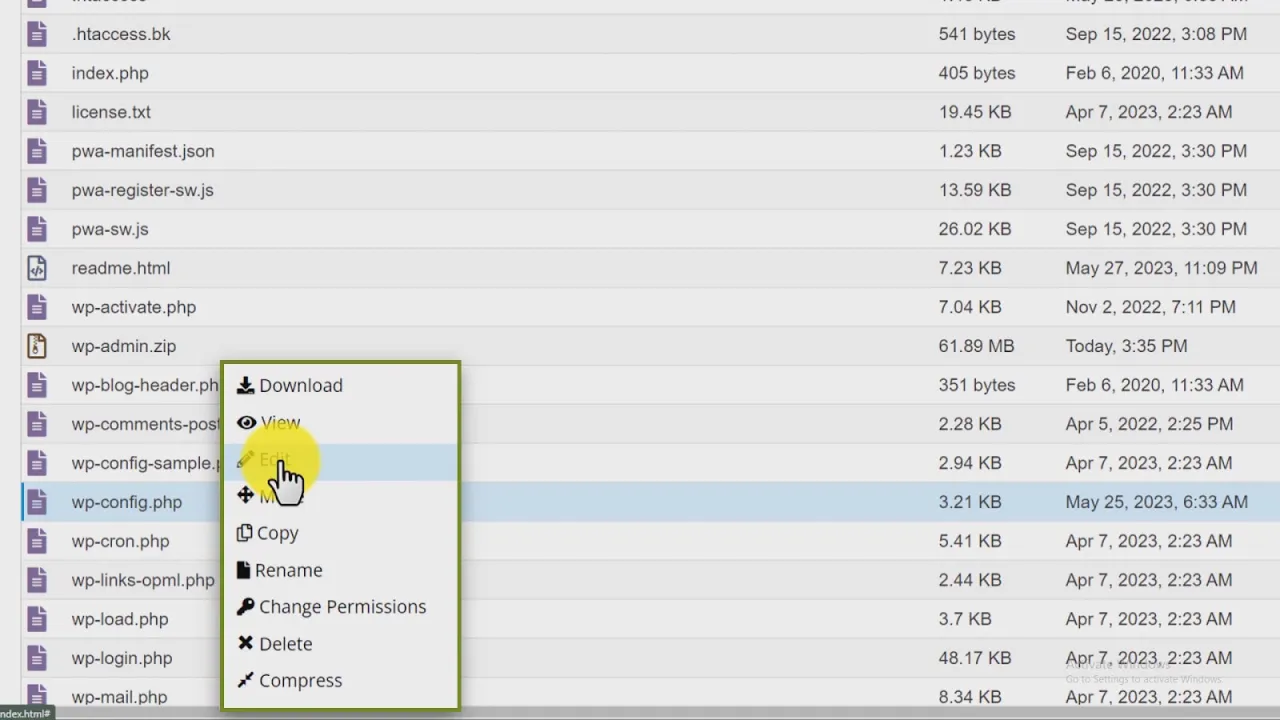1280x720 pixels.
Task: Click the file icon beside wp-login.php
Action: pos(37,658)
